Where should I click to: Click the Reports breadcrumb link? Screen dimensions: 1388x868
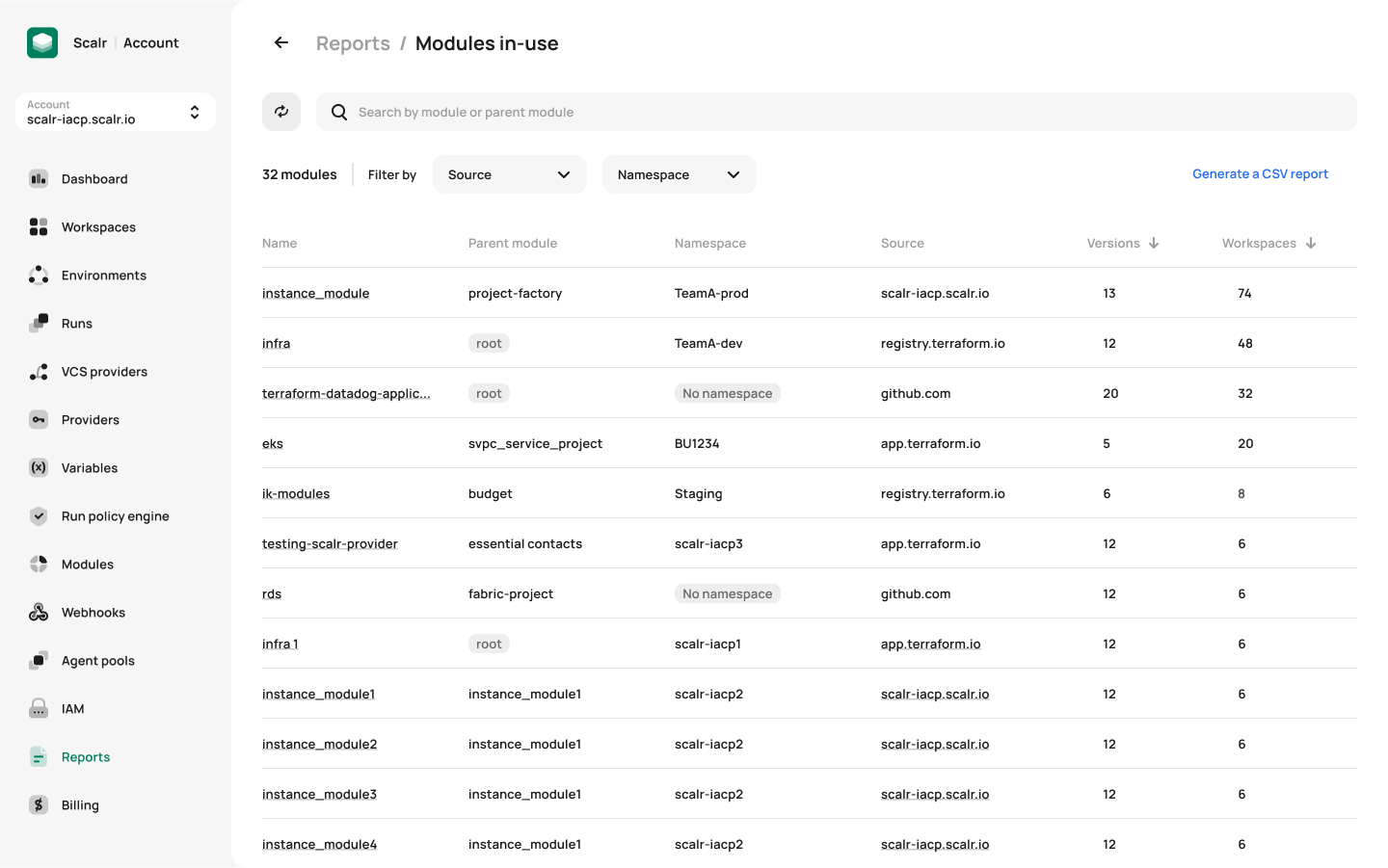[x=353, y=43]
